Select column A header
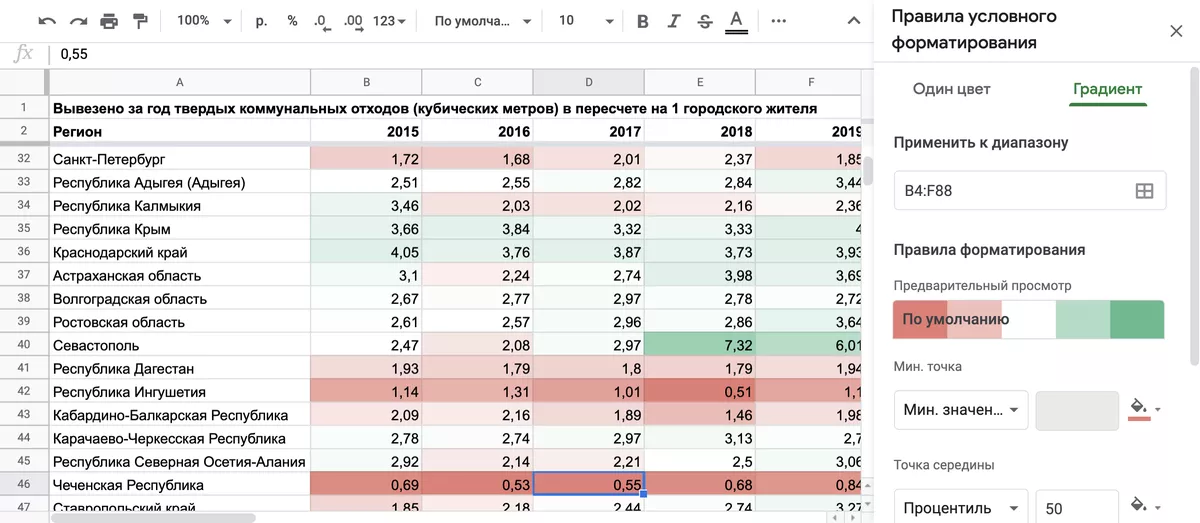Image resolution: width=1200 pixels, height=523 pixels. pyautogui.click(x=179, y=82)
